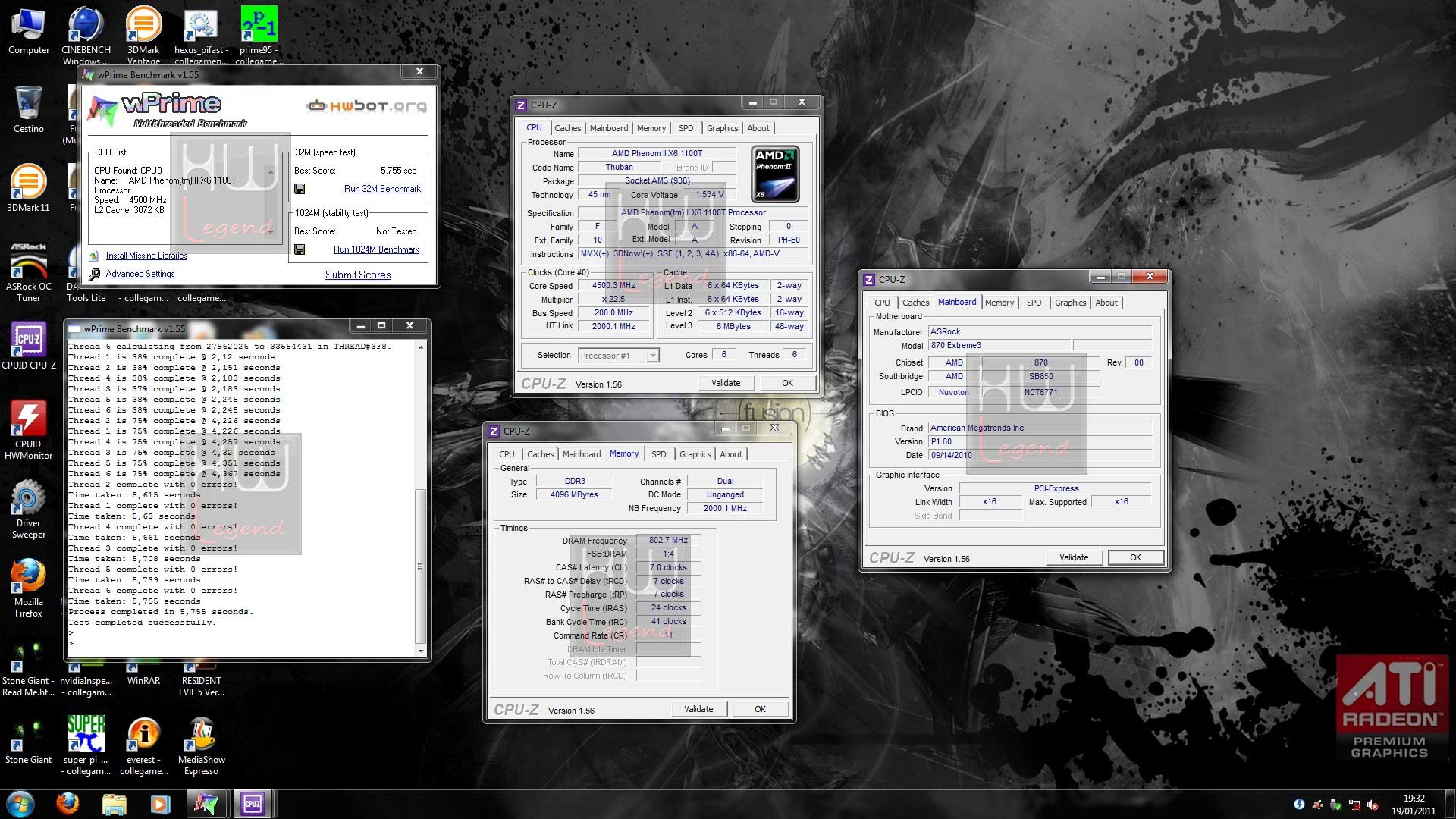Click Run 32M Benchmark link
Image resolution: width=1456 pixels, height=819 pixels.
pos(382,189)
